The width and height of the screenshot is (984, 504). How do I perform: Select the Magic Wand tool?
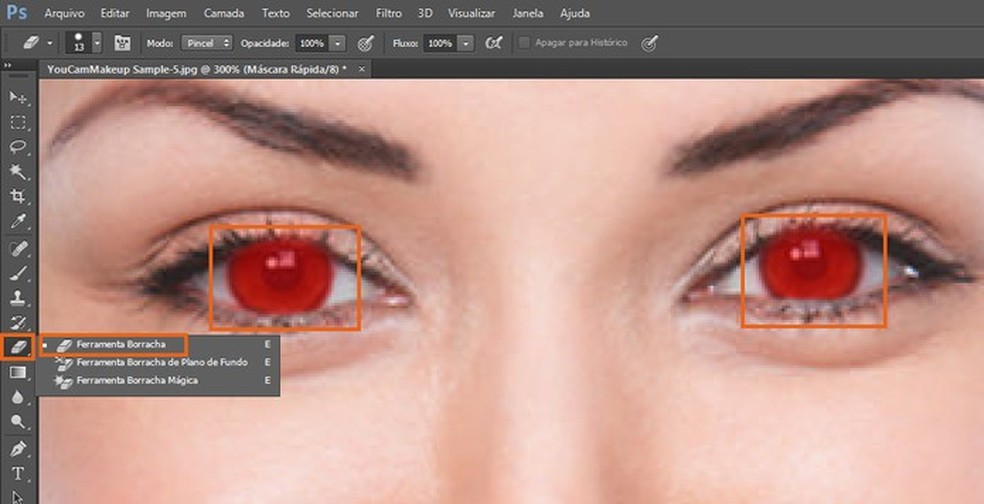click(x=18, y=171)
